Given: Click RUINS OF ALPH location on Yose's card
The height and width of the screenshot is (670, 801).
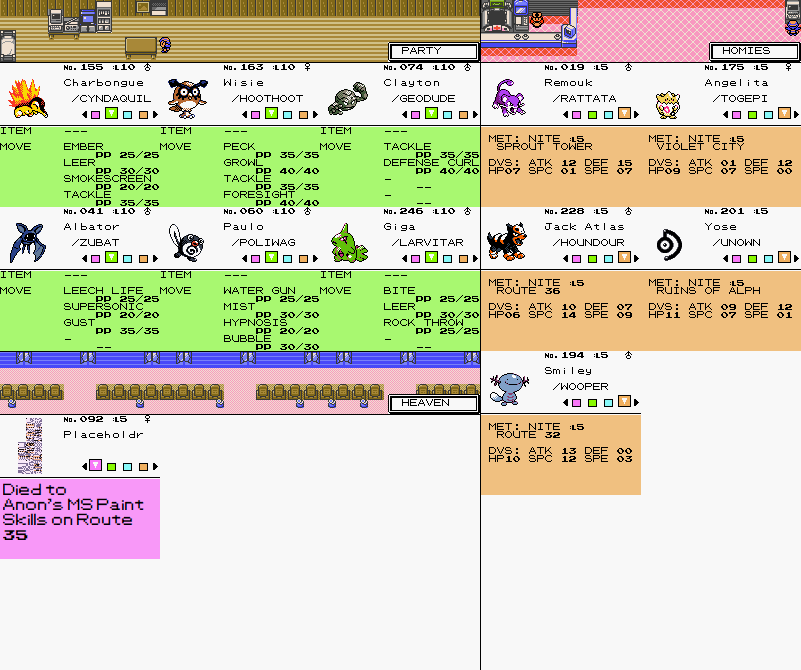Looking at the screenshot, I should point(708,291).
